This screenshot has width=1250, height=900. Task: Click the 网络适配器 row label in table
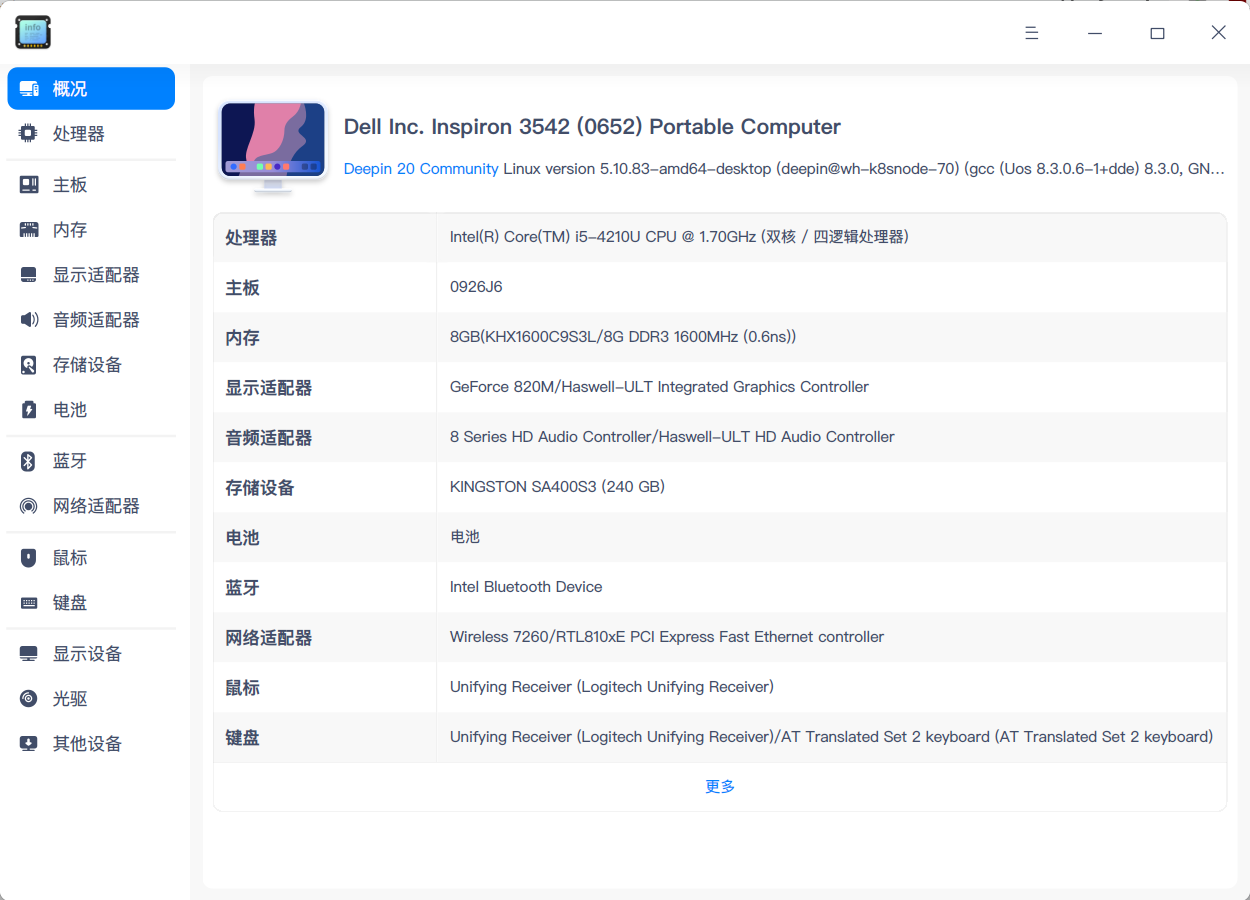pos(269,638)
